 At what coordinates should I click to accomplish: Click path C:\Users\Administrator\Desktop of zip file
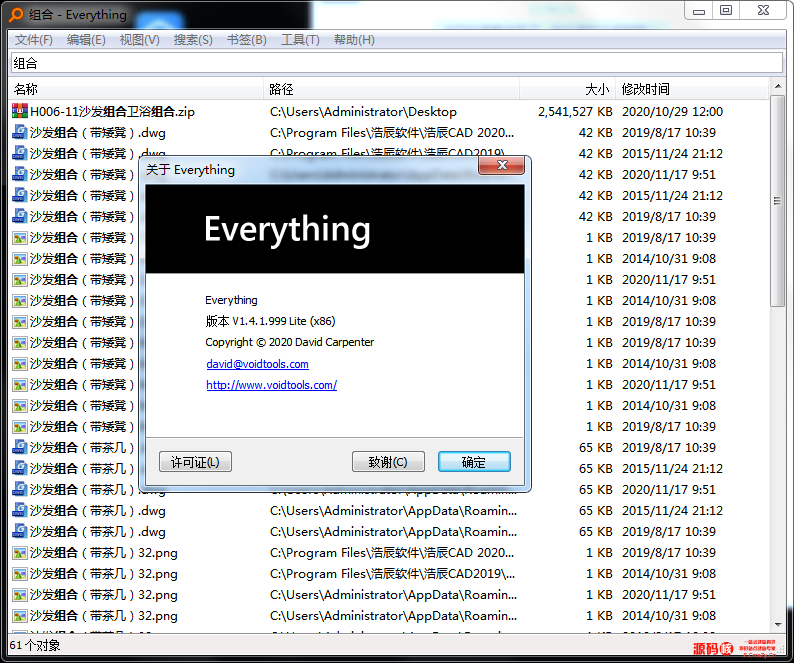click(x=363, y=112)
